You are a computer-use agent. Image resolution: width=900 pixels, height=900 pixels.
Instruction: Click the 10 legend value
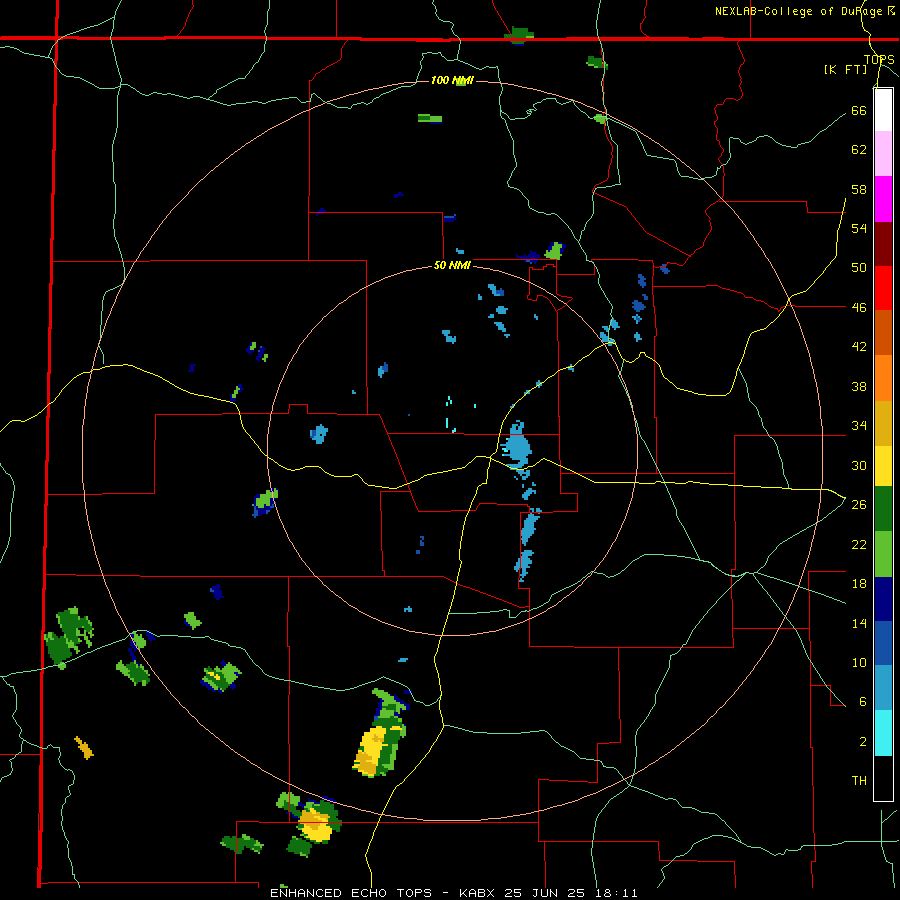point(859,663)
